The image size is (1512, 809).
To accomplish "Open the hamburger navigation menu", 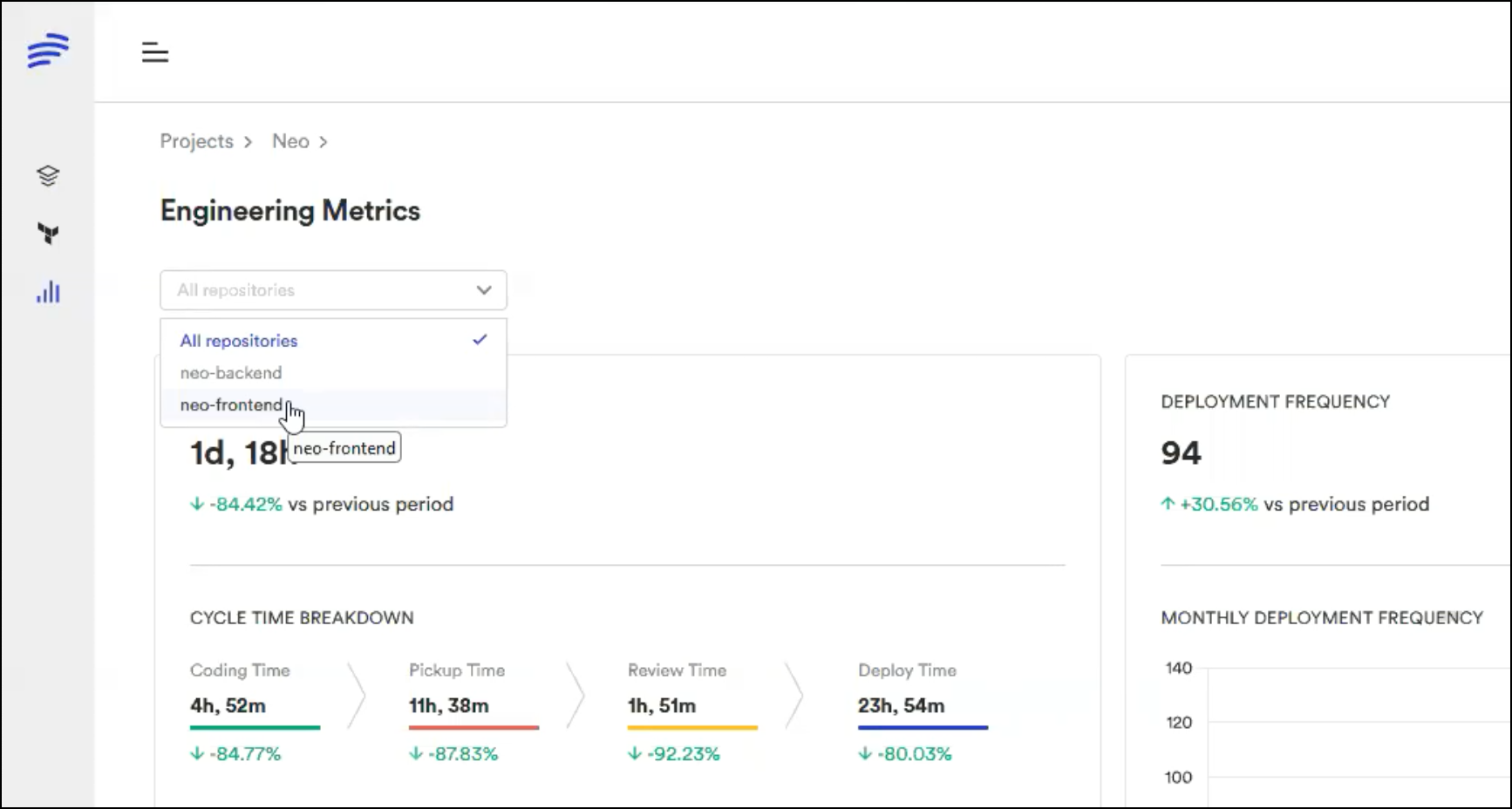I will pyautogui.click(x=154, y=52).
